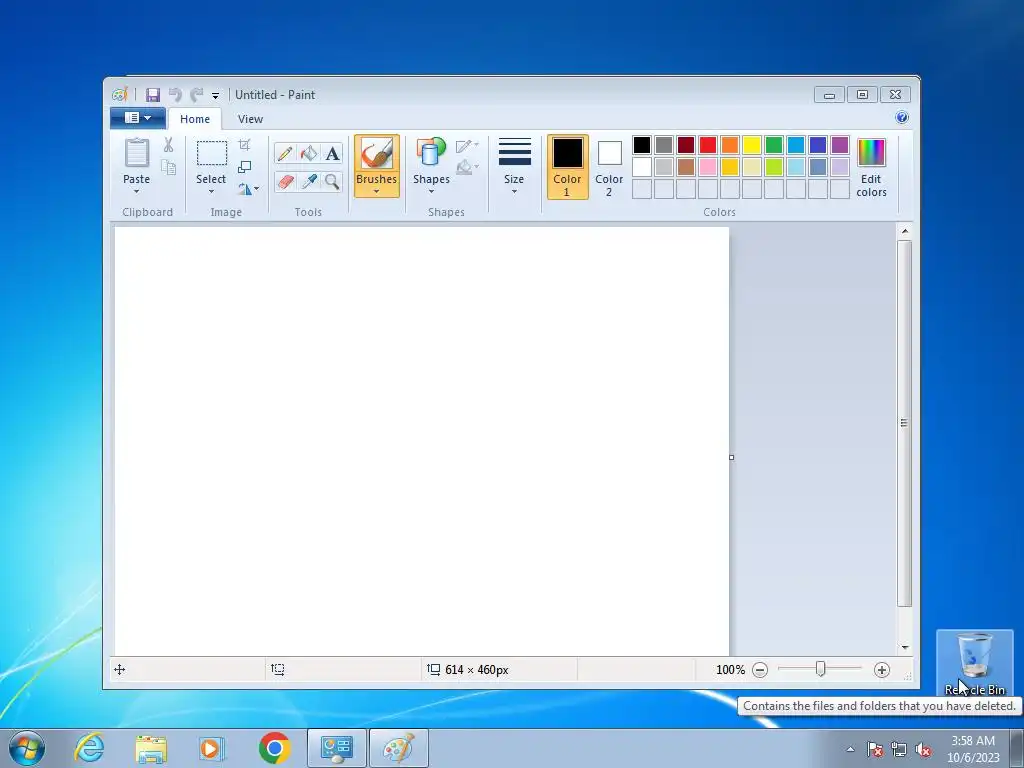Click the Edit colors rainbow icon
The image size is (1024, 768).
tap(871, 153)
